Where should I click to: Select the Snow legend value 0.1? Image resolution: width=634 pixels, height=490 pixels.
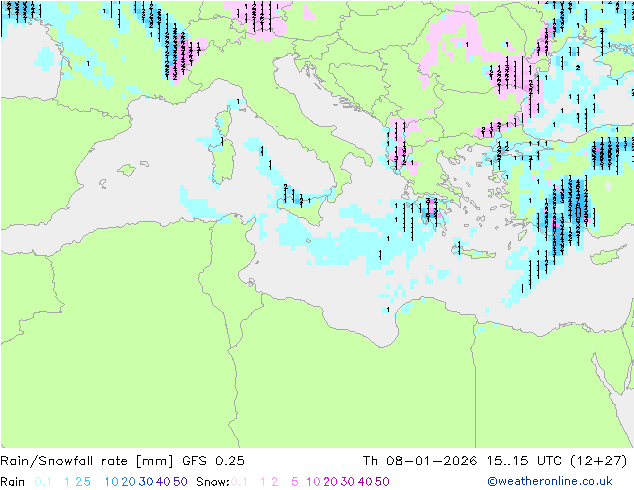click(x=239, y=482)
